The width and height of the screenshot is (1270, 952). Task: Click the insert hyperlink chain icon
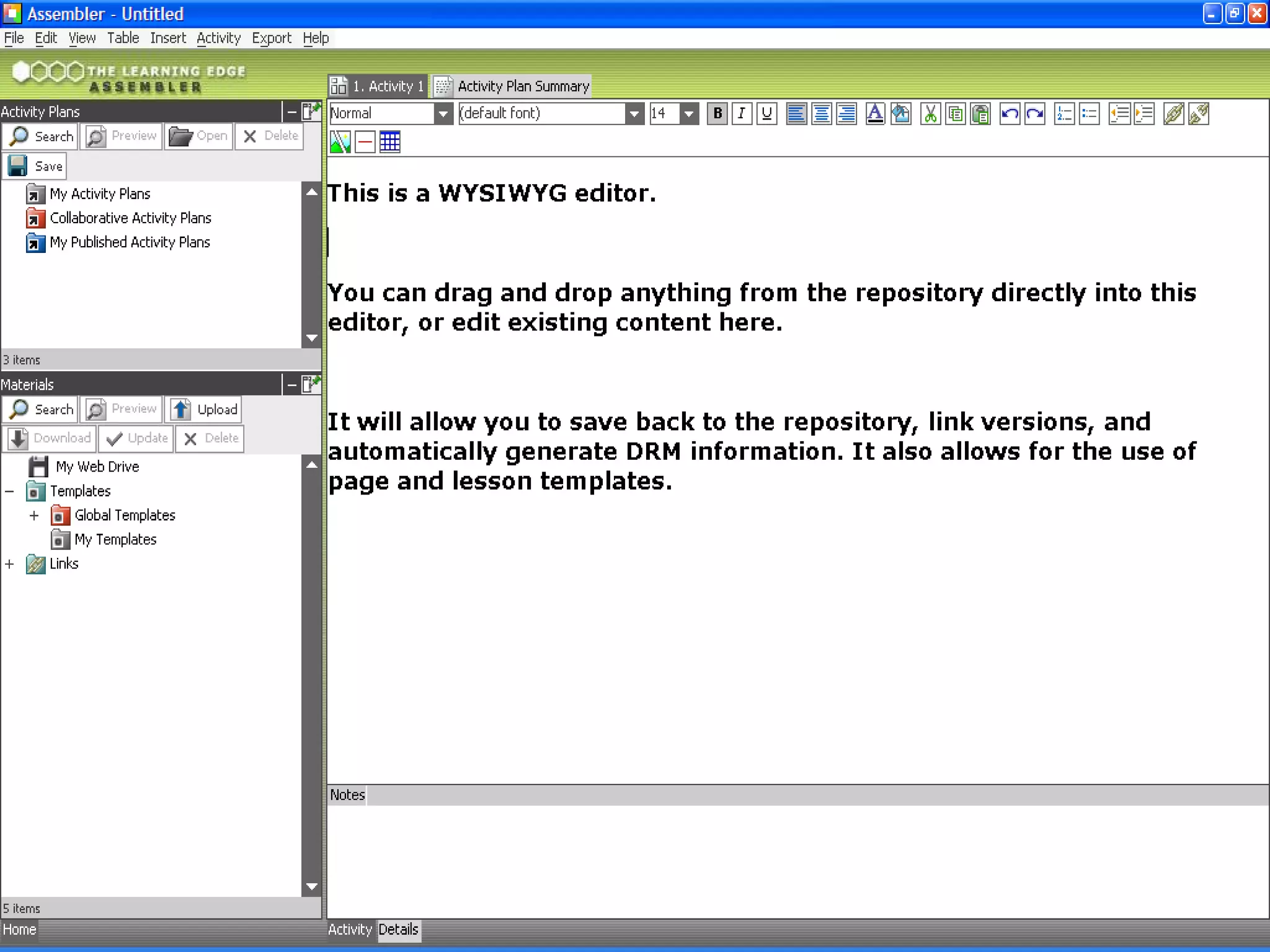point(1173,113)
